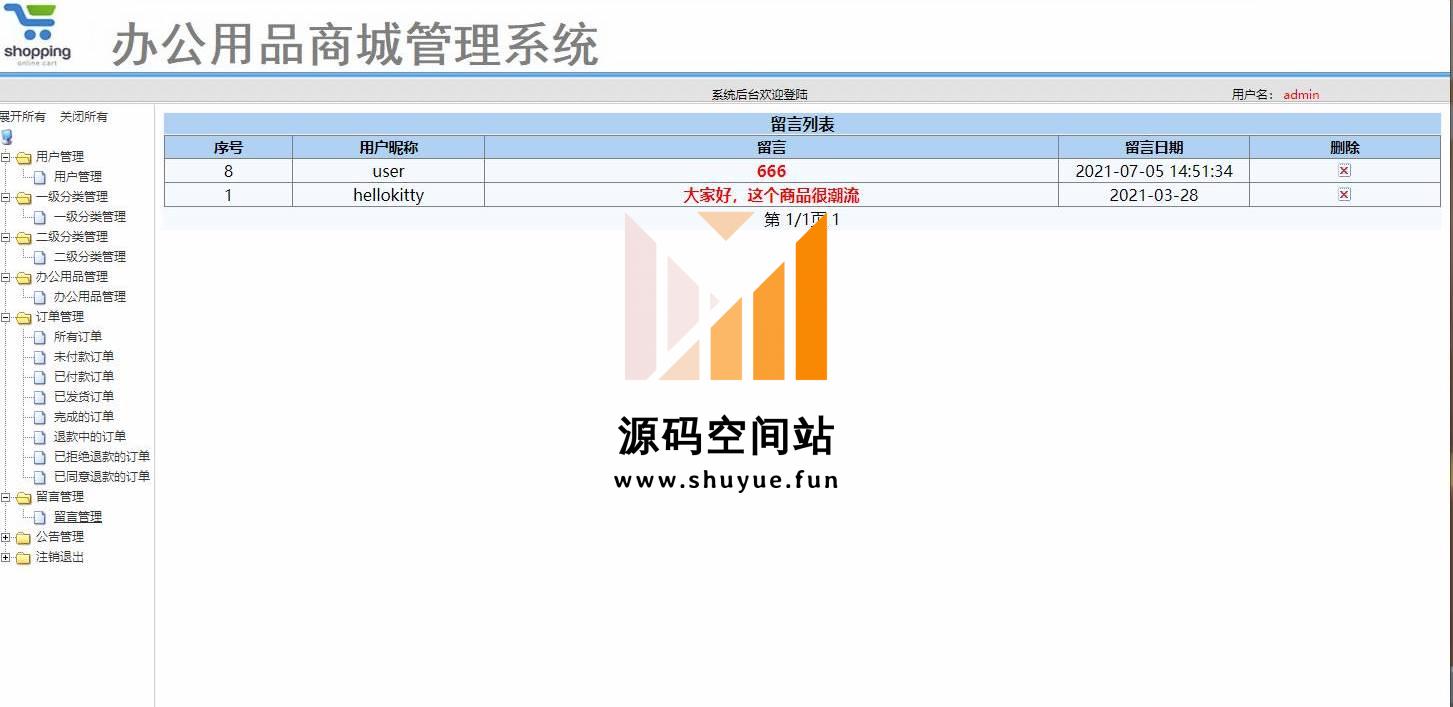Collapse the 订单管理 tree node
Image resolution: width=1453 pixels, height=707 pixels.
[x=6, y=317]
